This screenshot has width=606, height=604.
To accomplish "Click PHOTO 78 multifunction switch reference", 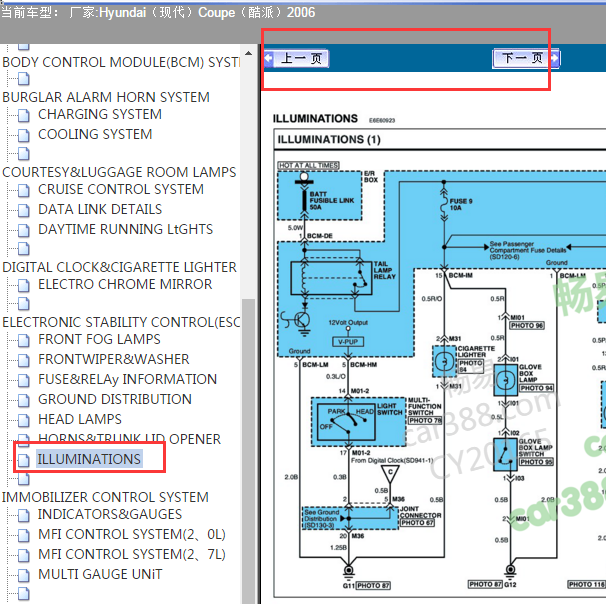I will [425, 420].
